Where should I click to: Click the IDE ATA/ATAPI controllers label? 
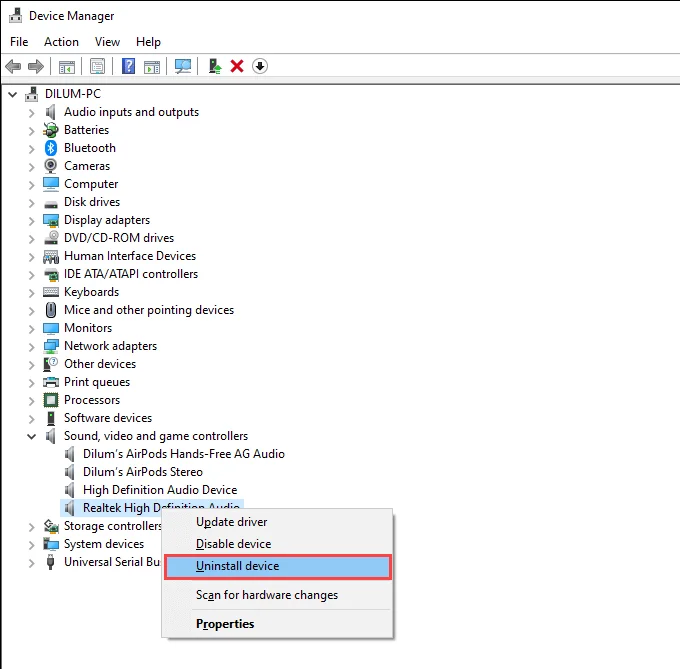pyautogui.click(x=131, y=274)
